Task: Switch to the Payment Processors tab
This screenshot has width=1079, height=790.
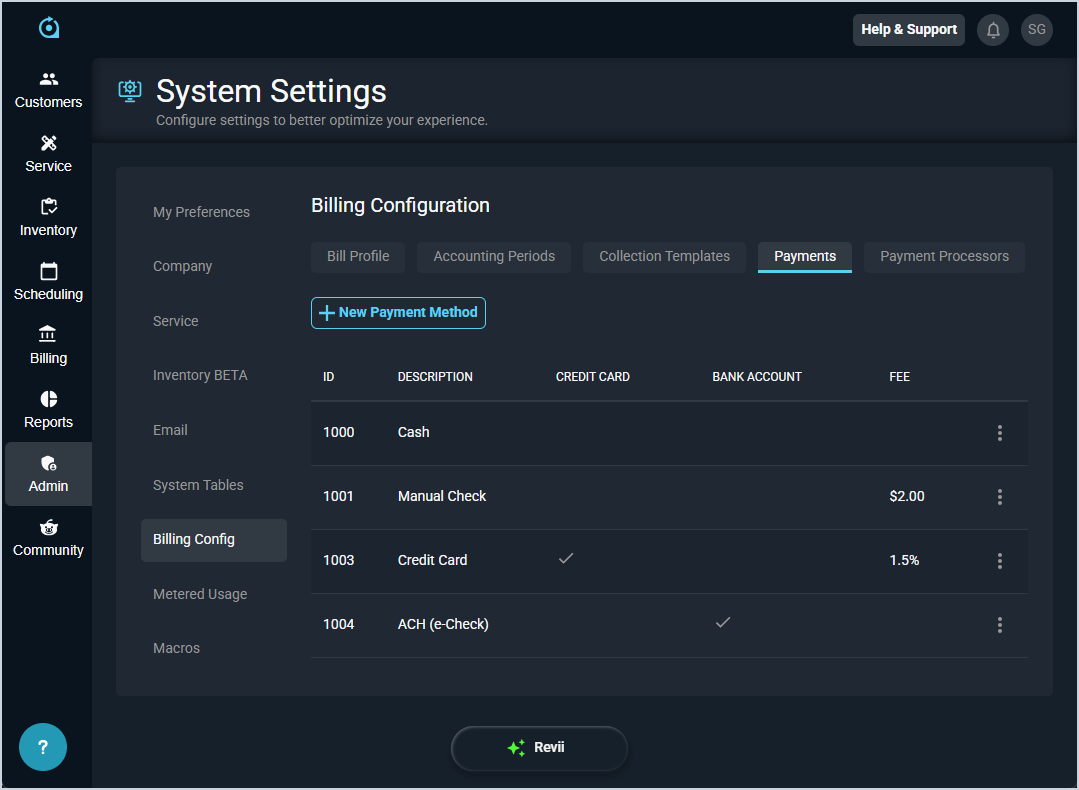Action: tap(944, 257)
